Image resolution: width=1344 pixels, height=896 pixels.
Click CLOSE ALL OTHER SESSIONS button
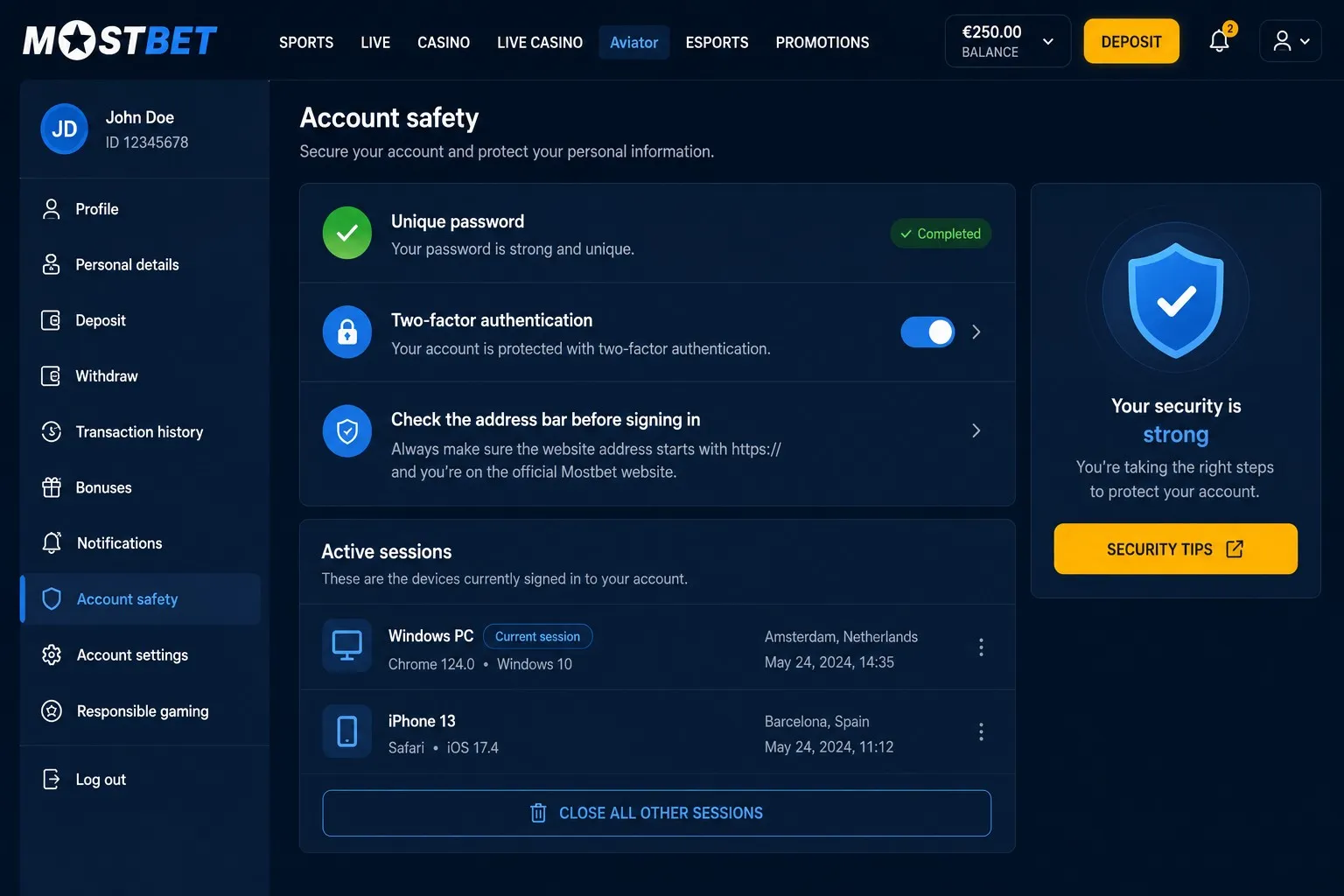click(x=657, y=813)
